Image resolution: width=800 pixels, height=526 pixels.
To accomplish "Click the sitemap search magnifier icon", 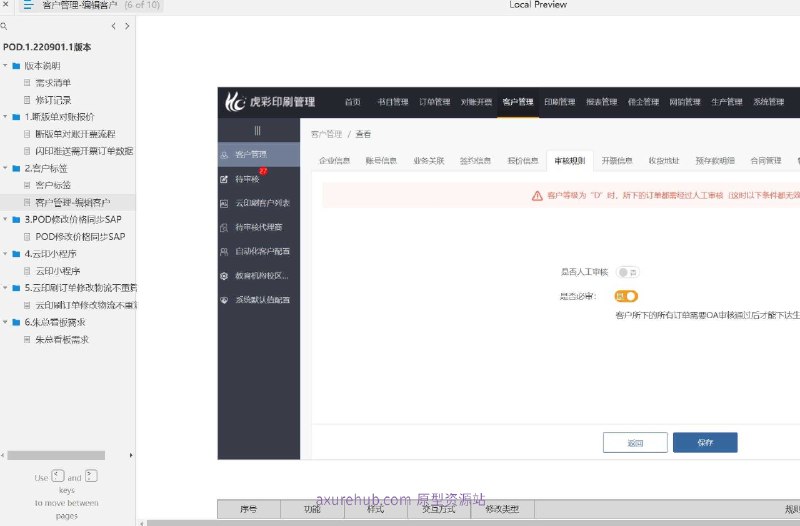I will (4, 26).
